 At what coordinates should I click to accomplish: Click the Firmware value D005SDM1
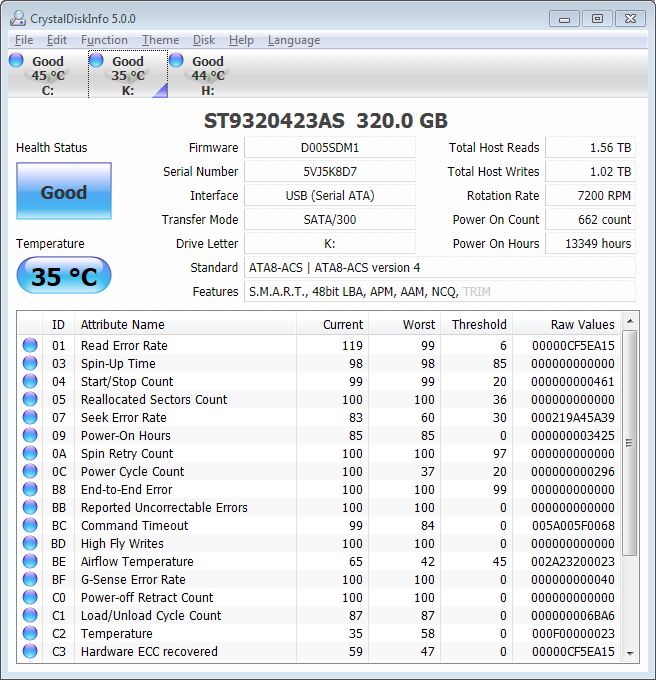(x=330, y=148)
